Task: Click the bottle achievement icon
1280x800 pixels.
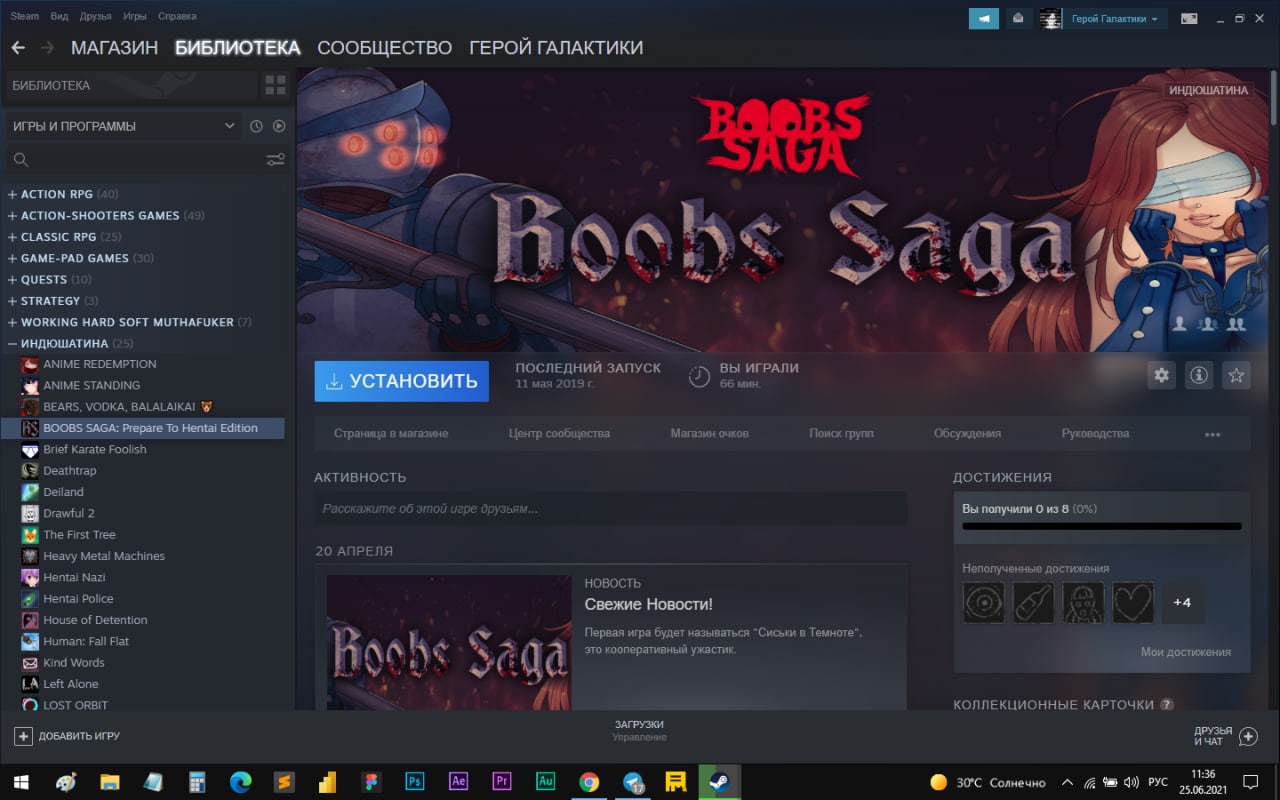Action: point(1033,603)
